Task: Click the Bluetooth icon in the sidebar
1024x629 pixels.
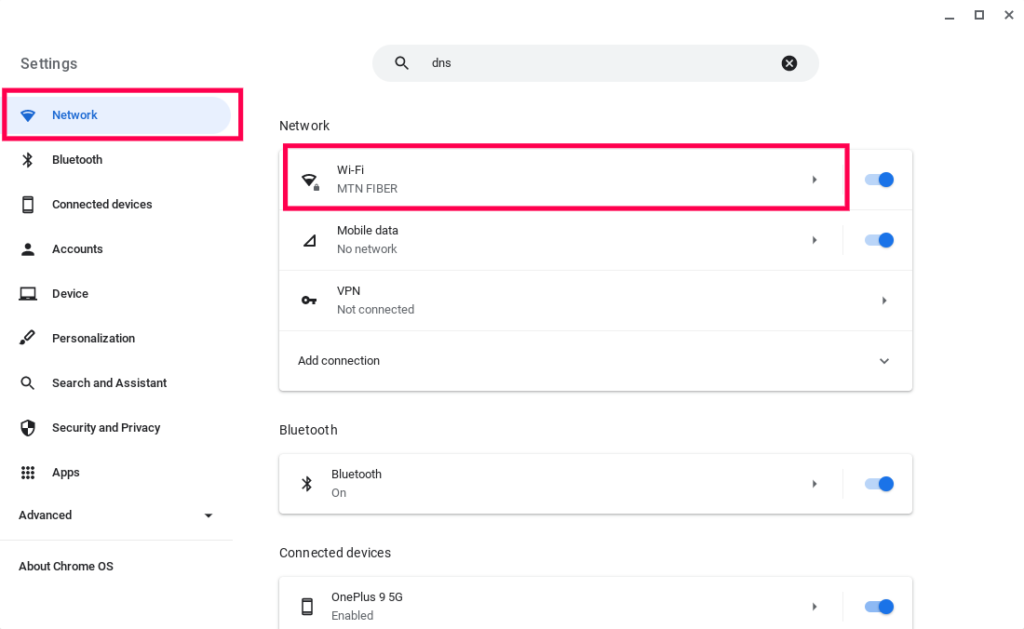Action: pos(27,160)
